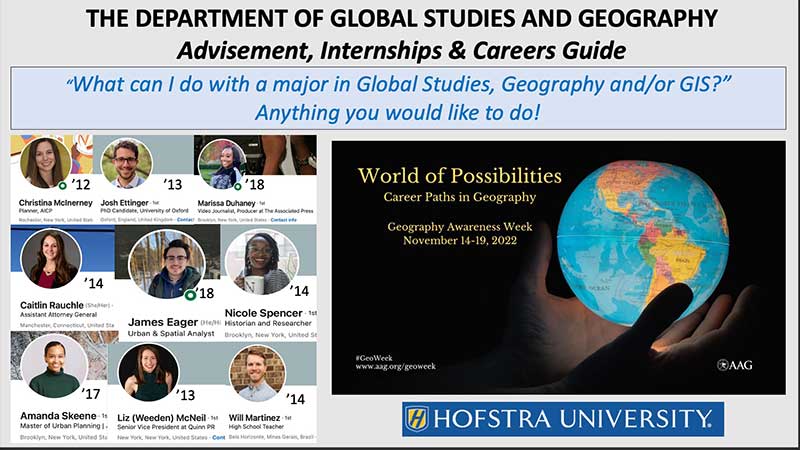Image resolution: width=800 pixels, height=450 pixels.
Task: Open James Eager's profile photo
Action: click(167, 265)
